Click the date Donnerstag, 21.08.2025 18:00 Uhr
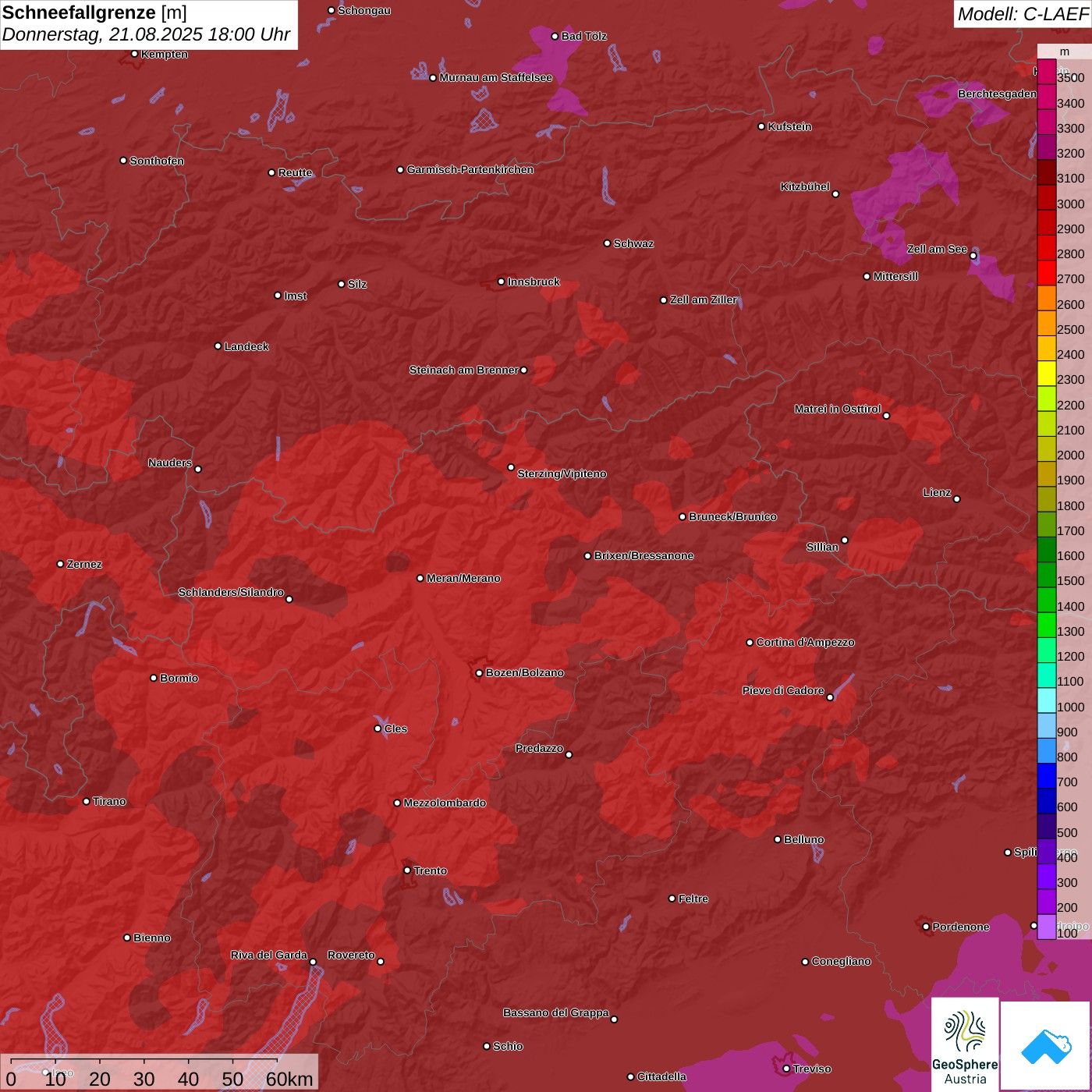The image size is (1092, 1092). pyautogui.click(x=146, y=35)
